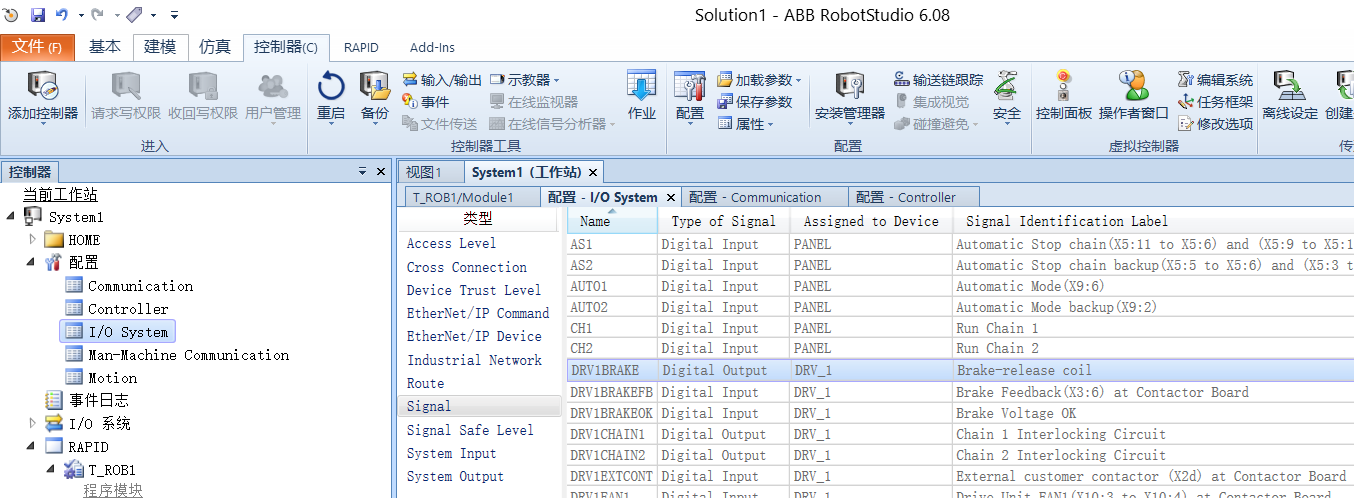Click Save Parameters (保存参数)

point(755,102)
